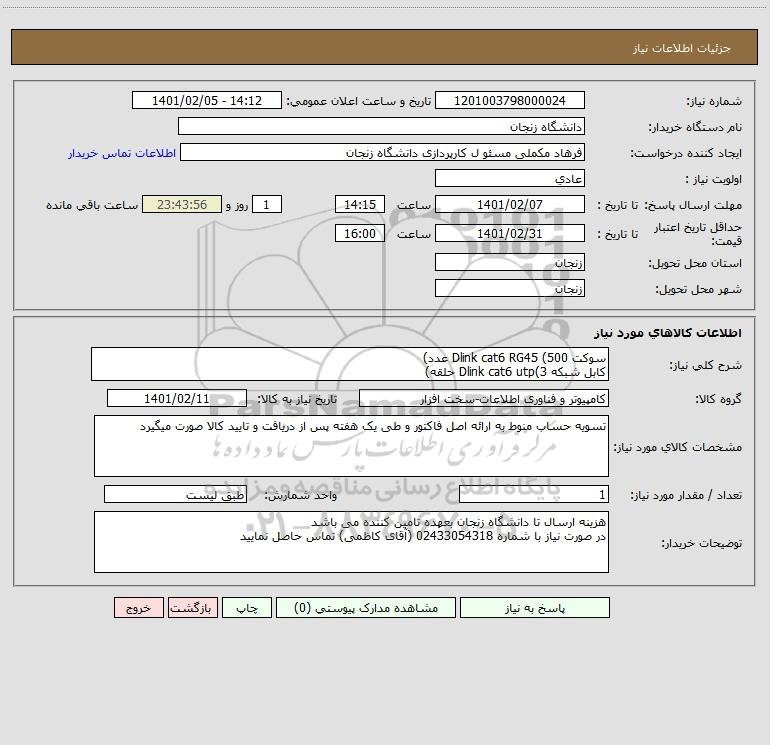Viewport: 770px width, 745px height.
Task: Click the label 'نام دستگاه خریدار:'
Action: click(695, 127)
